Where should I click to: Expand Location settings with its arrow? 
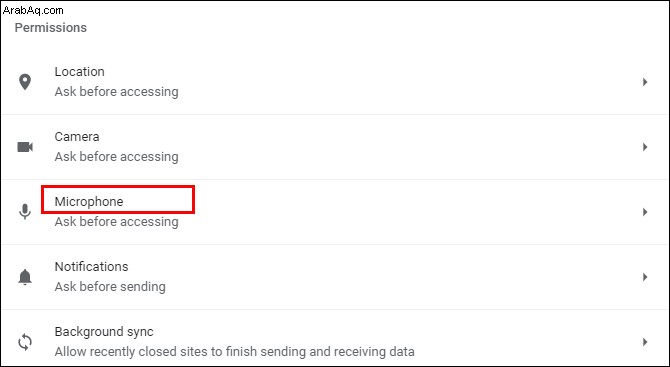[x=645, y=82]
